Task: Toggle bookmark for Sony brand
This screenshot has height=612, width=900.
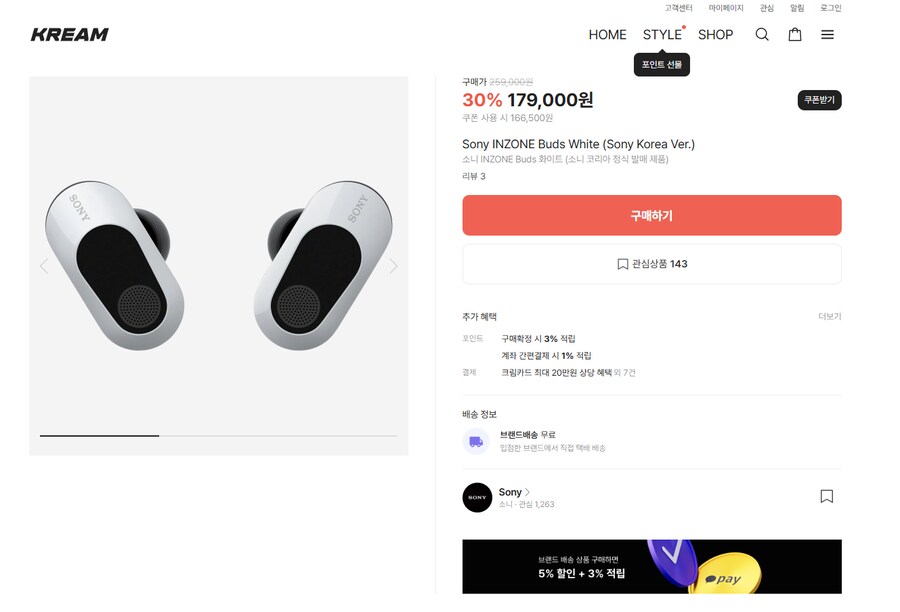Action: [826, 496]
